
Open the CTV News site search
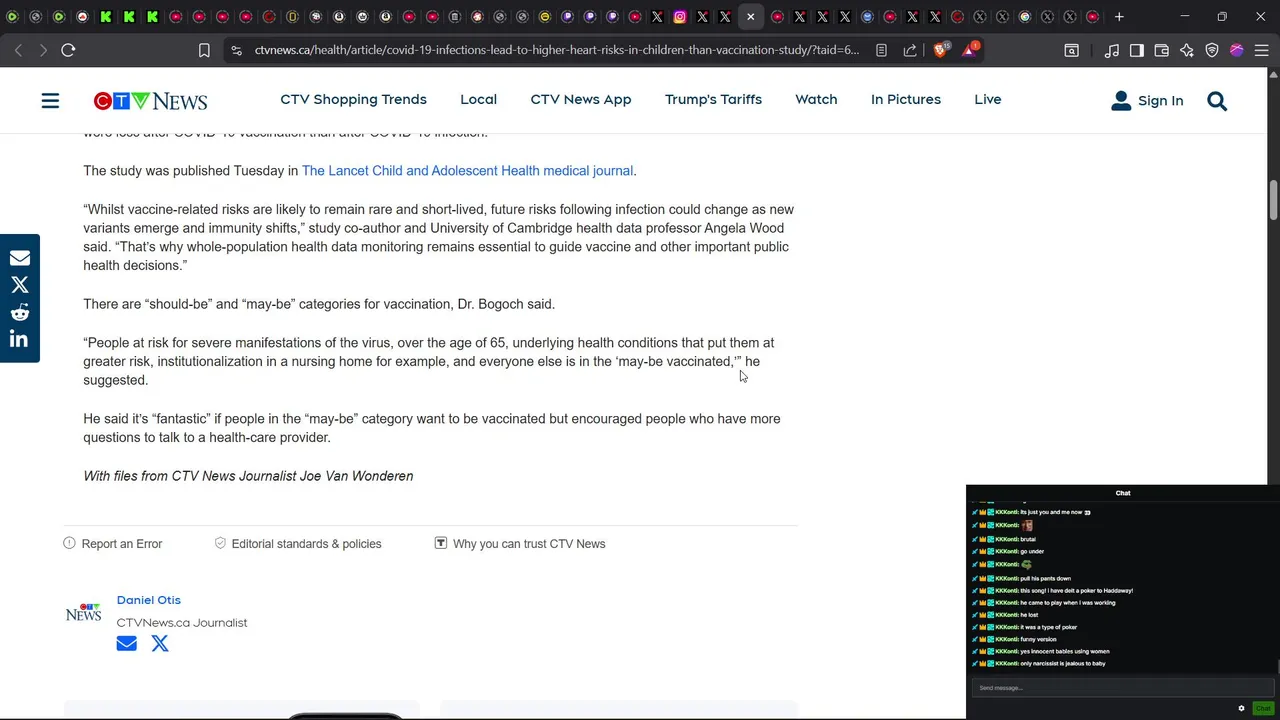coord(1217,101)
